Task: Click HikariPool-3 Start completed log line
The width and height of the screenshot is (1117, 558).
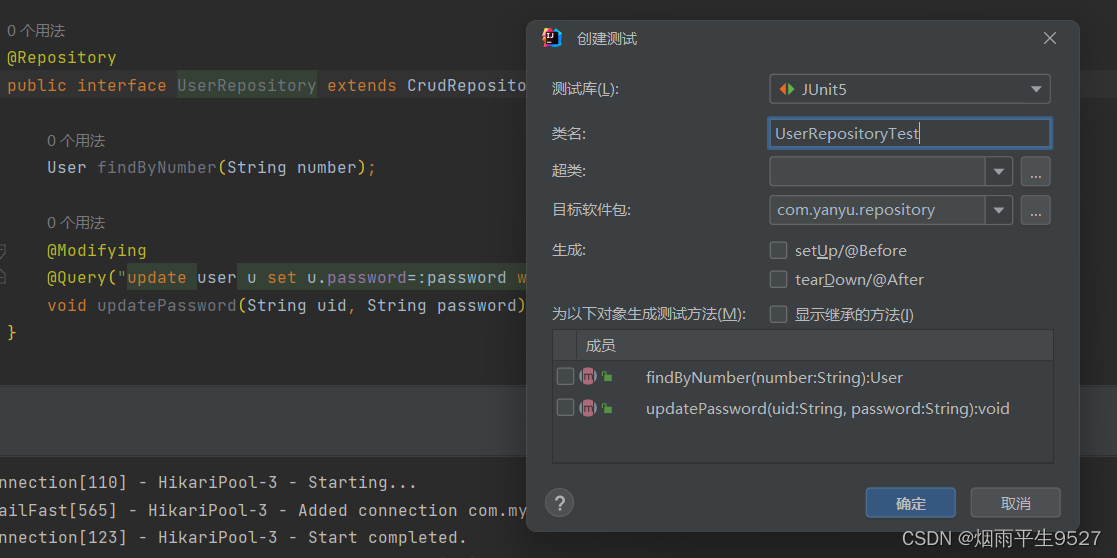Action: (233, 537)
